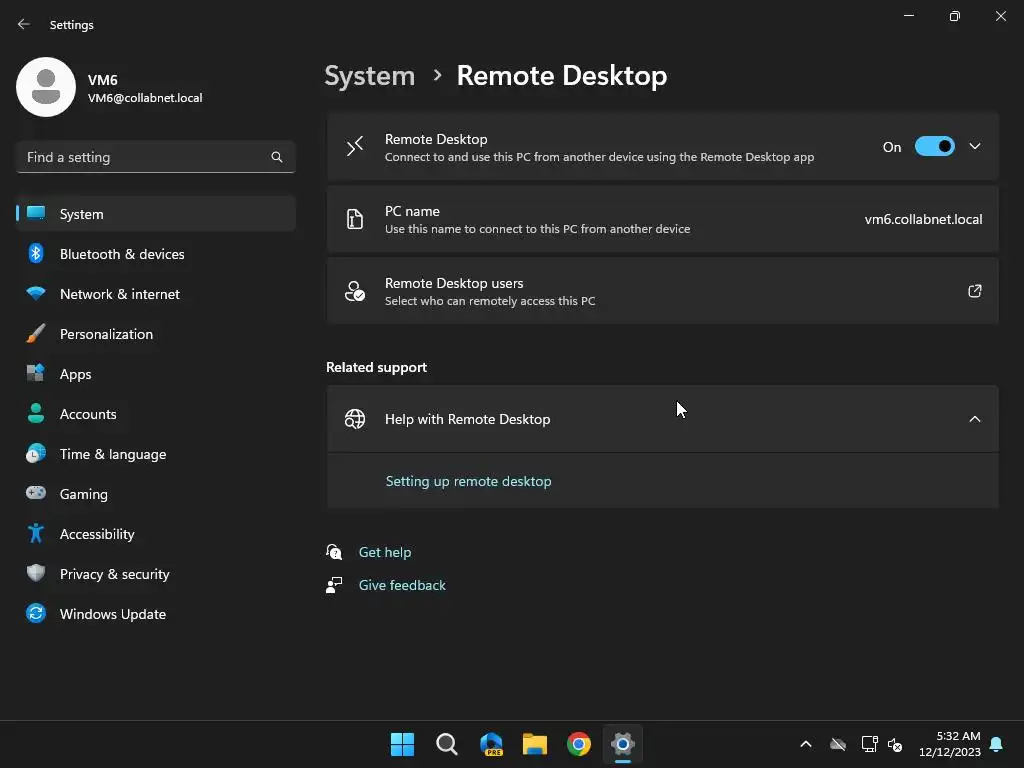Viewport: 1024px width, 768px height.
Task: Click the Windows Update sync icon
Action: tap(36, 613)
